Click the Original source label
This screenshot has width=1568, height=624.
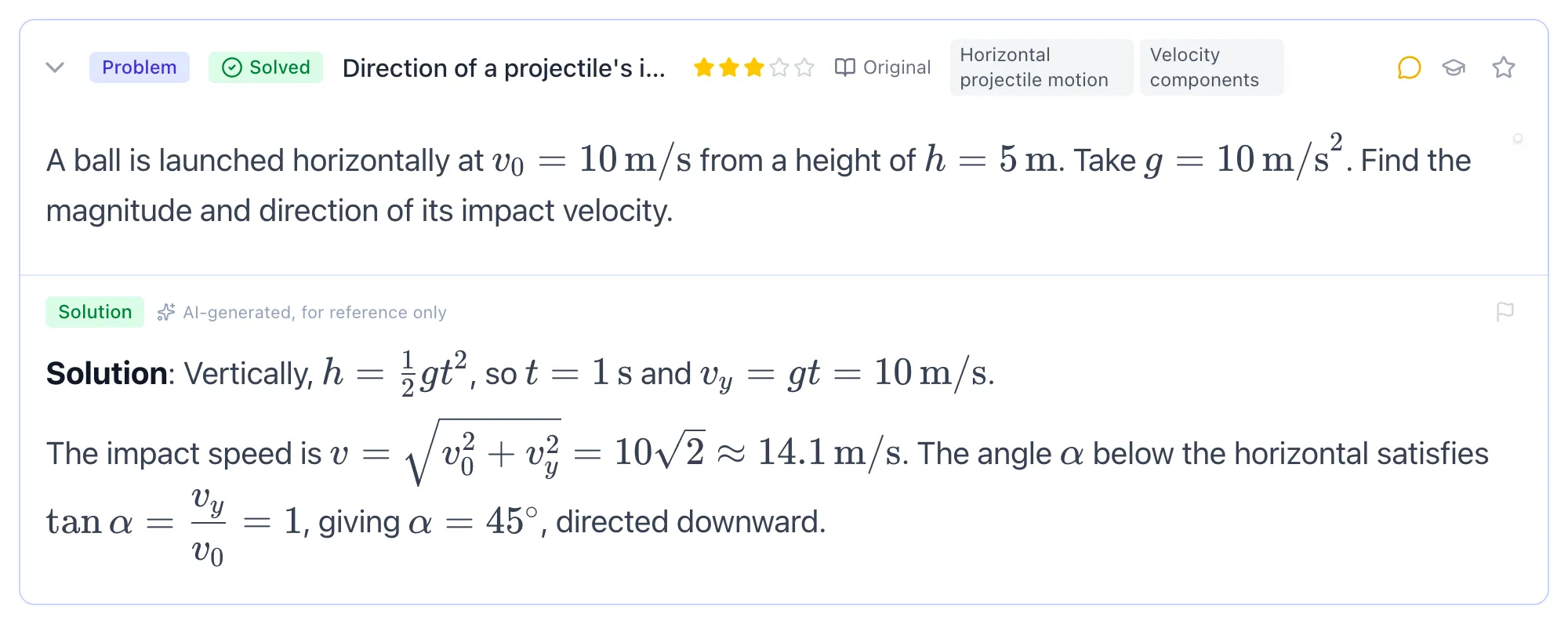click(x=897, y=67)
